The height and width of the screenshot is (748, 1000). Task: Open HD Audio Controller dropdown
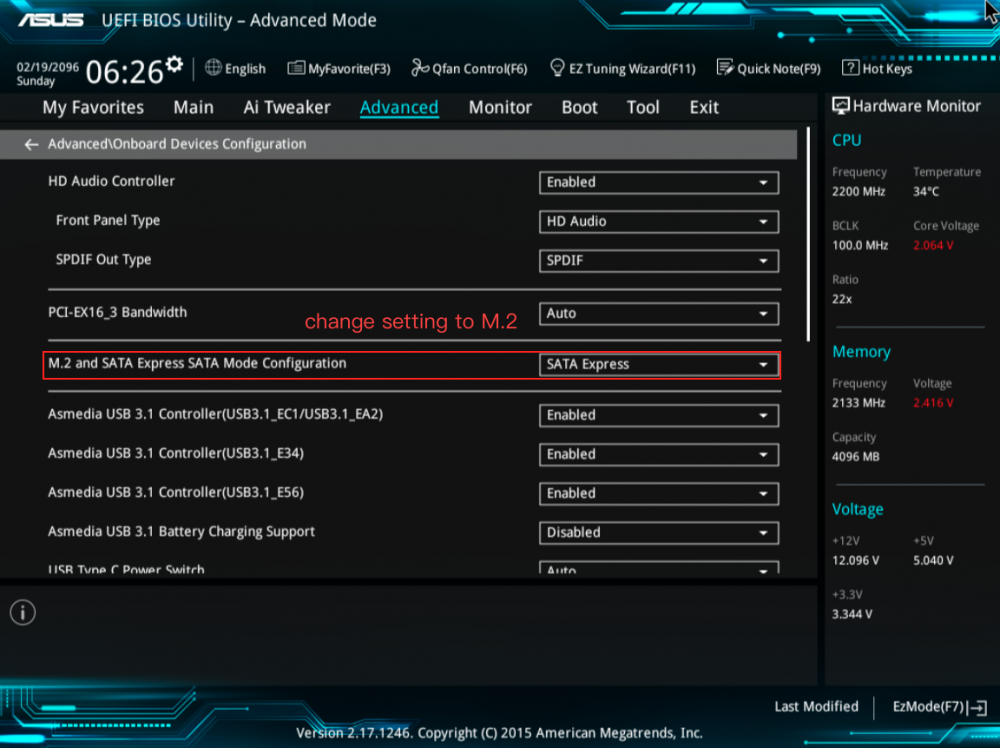point(659,182)
